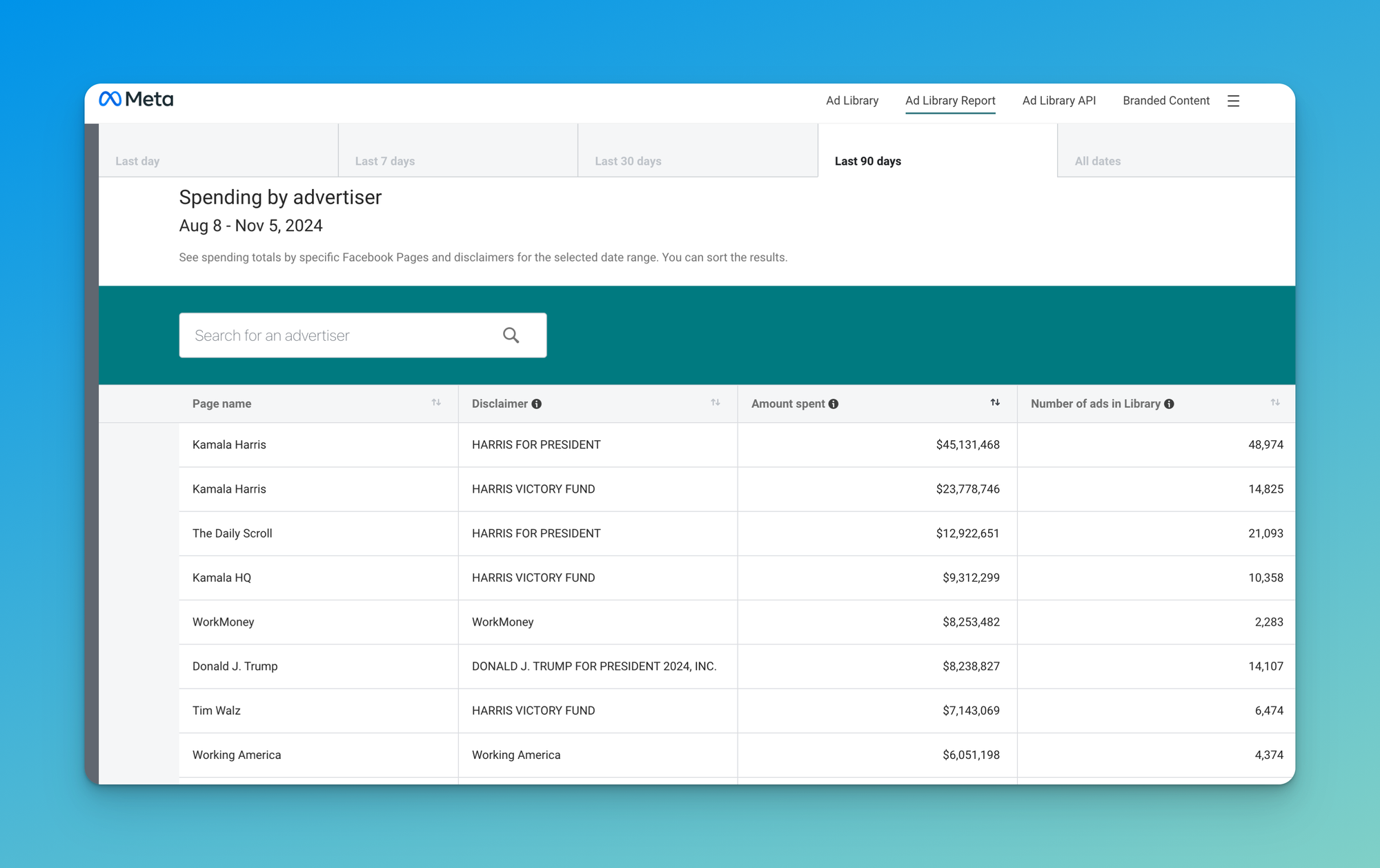Viewport: 1380px width, 868px height.
Task: Sort by Disclaimer arrows icon
Action: point(716,402)
